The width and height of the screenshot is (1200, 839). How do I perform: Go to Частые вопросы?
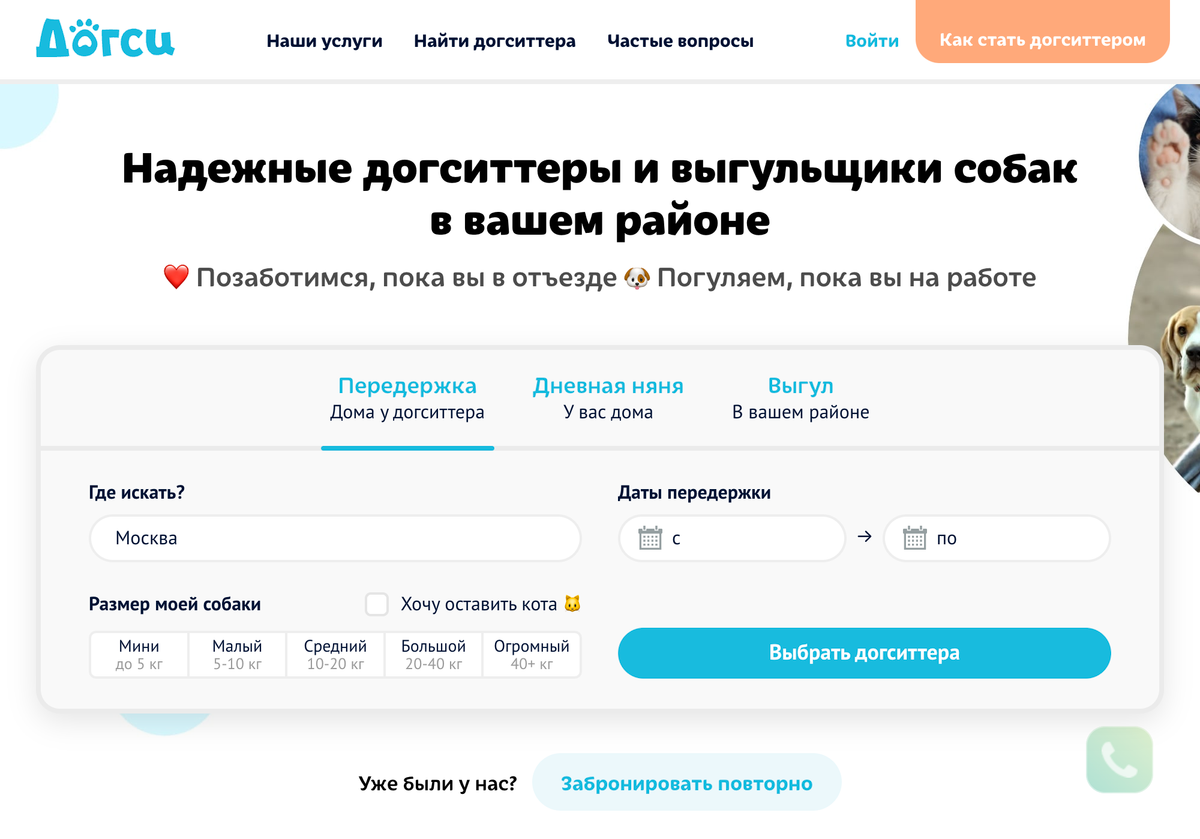680,41
